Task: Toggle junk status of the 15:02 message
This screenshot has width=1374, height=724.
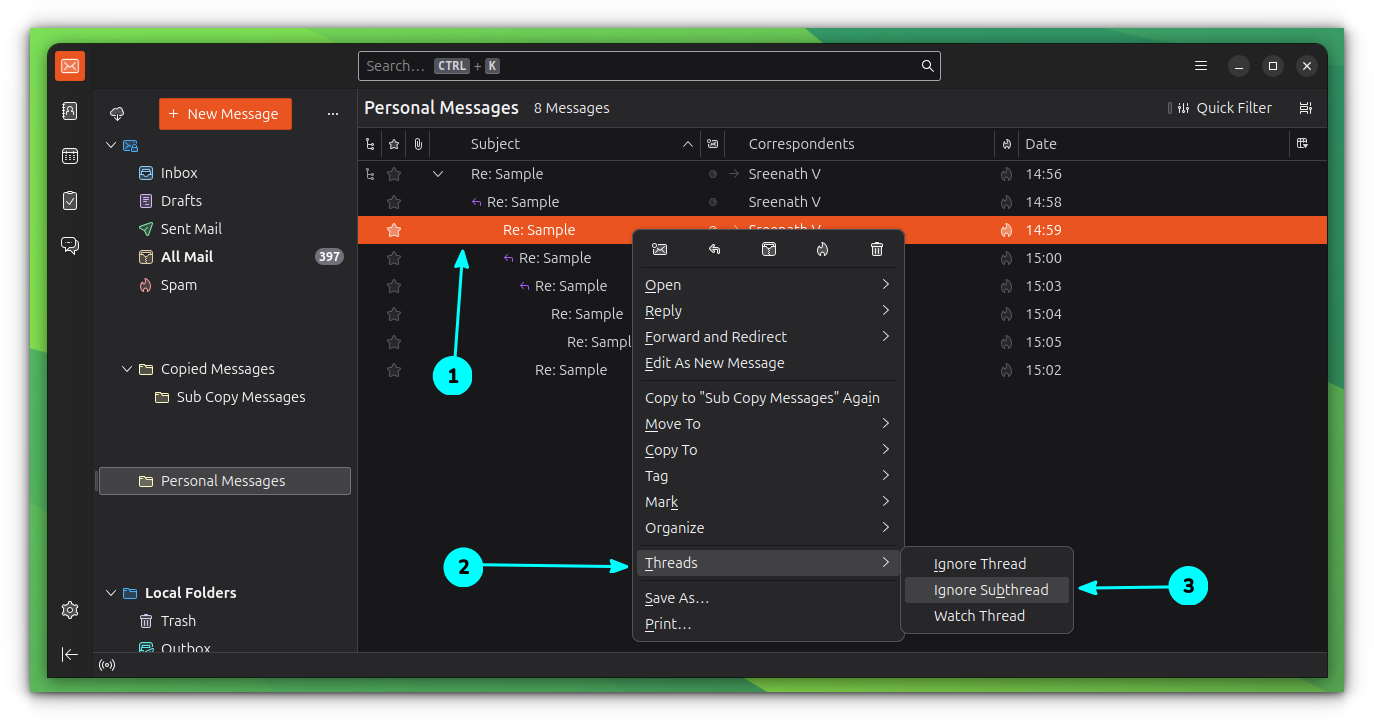Action: pos(1006,370)
